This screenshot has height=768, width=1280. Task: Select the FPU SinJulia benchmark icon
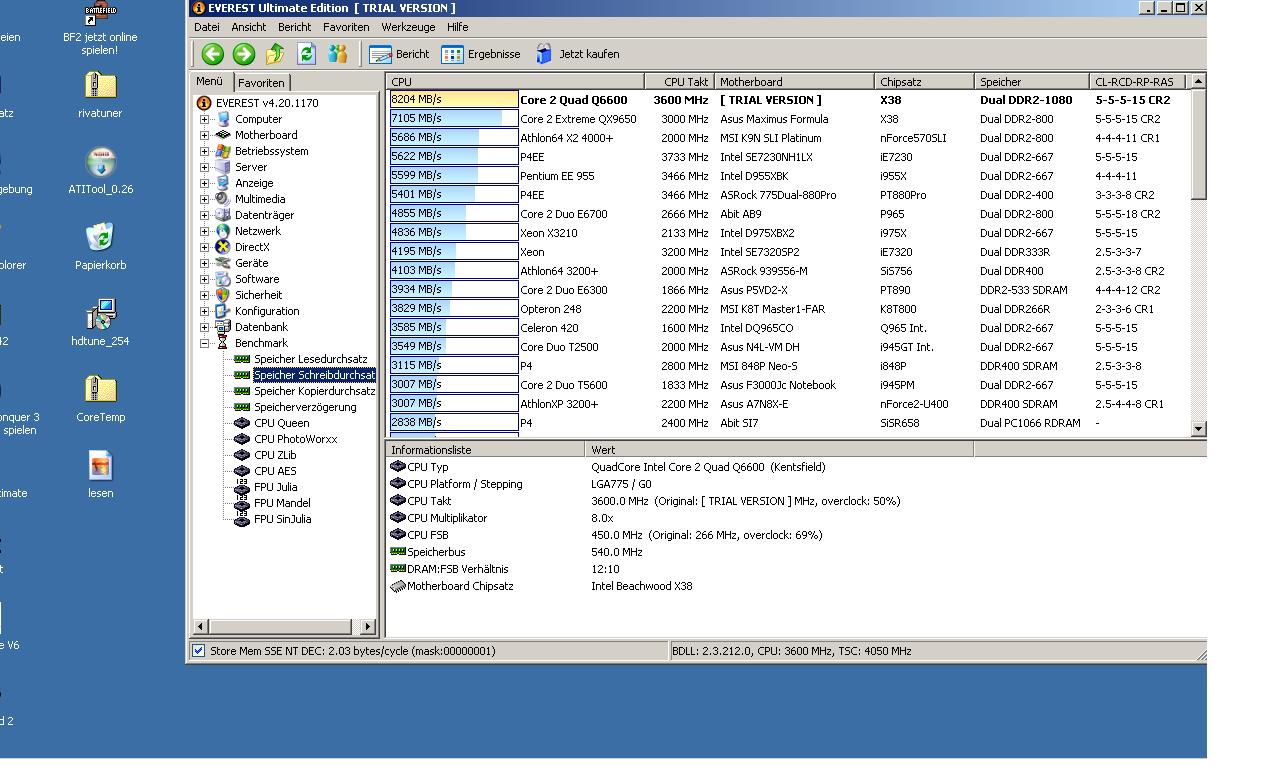coord(242,519)
